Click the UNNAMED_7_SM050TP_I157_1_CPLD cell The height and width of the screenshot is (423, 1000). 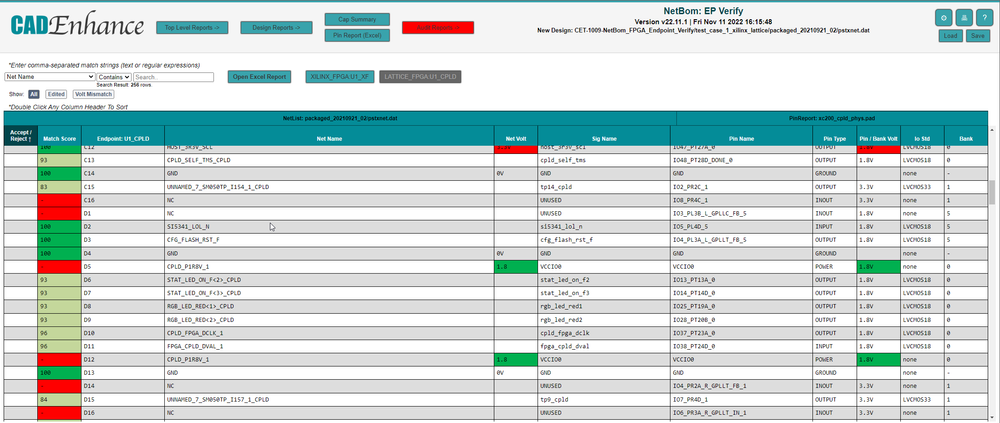coord(329,399)
